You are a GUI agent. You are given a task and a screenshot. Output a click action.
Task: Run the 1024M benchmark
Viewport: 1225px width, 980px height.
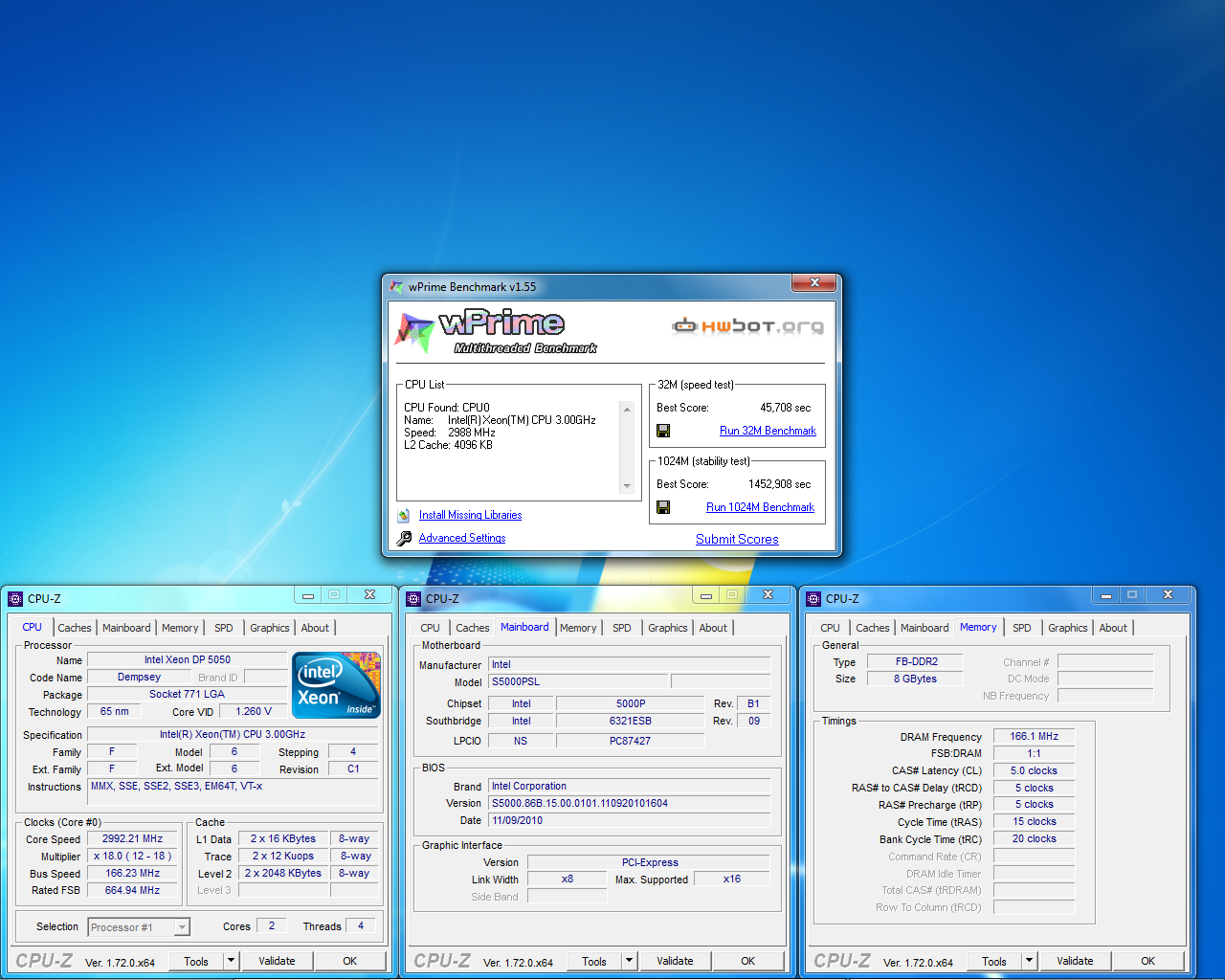coord(760,507)
